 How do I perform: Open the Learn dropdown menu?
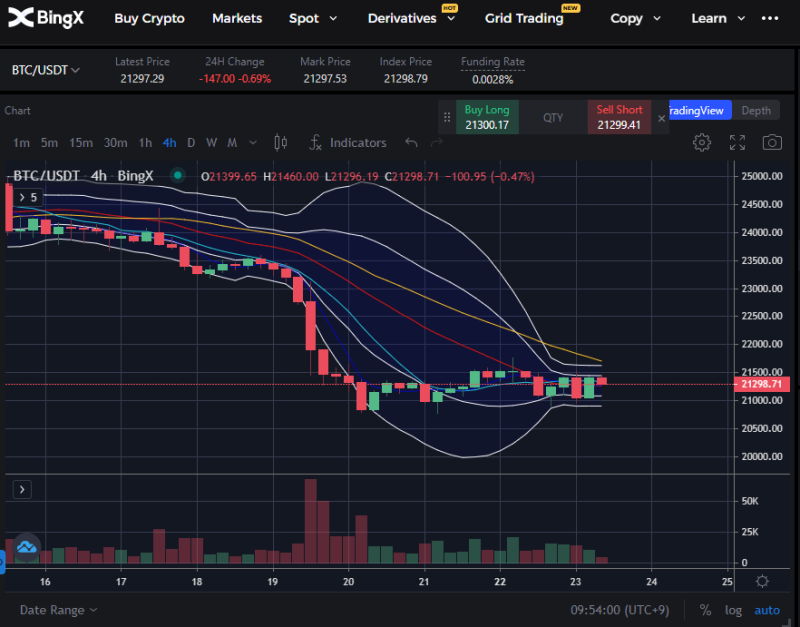[x=718, y=18]
